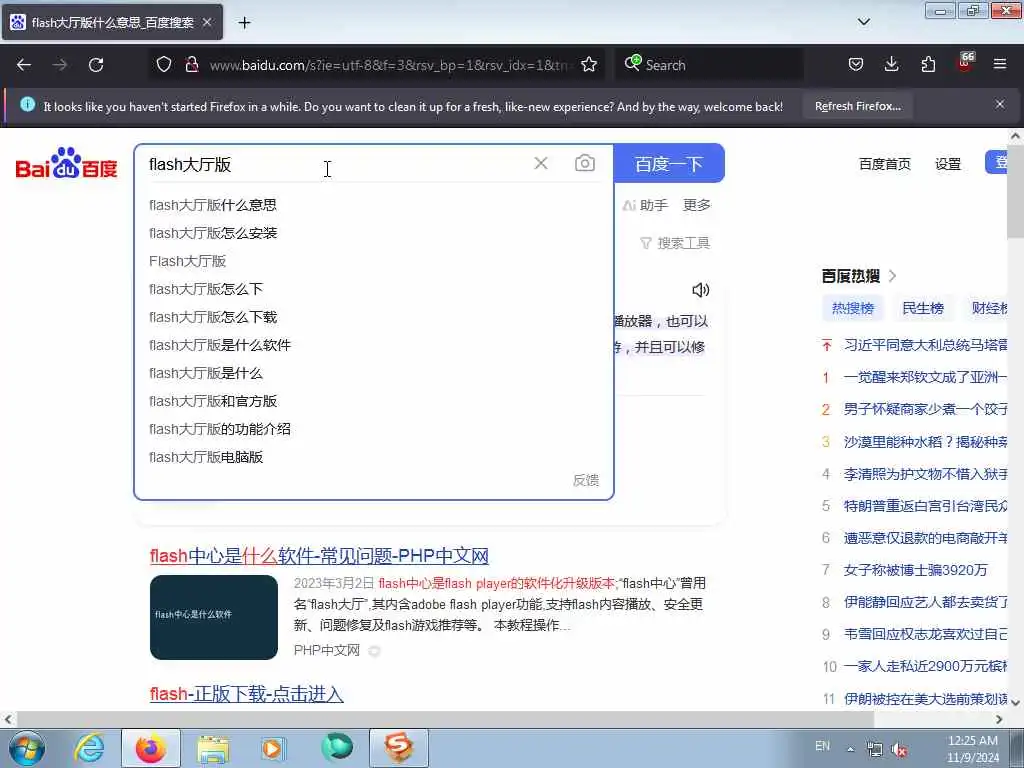The height and width of the screenshot is (768, 1024).
Task: Click the horizontal scrollbar track
Action: point(504,719)
